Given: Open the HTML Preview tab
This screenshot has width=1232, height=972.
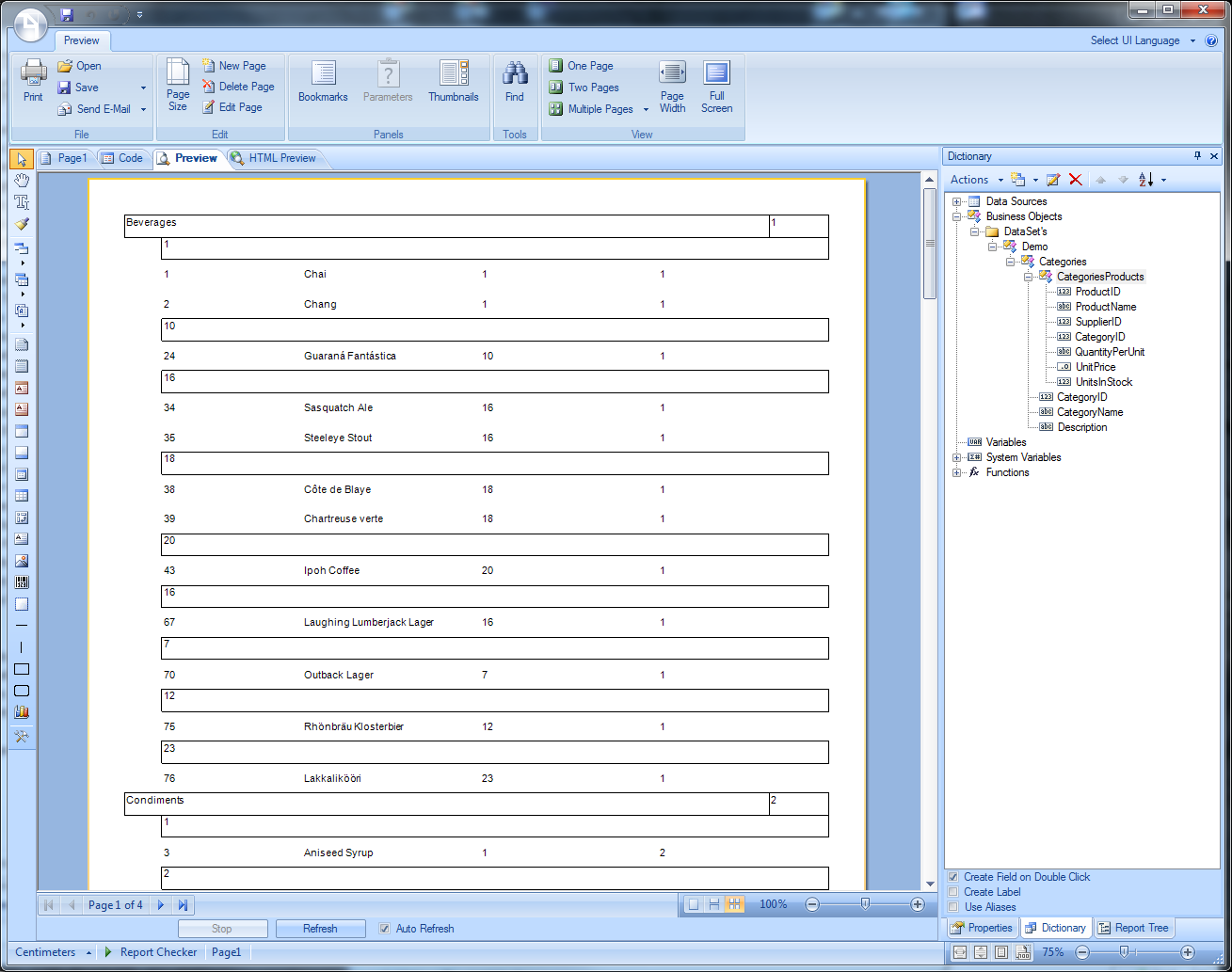Looking at the screenshot, I should [274, 158].
